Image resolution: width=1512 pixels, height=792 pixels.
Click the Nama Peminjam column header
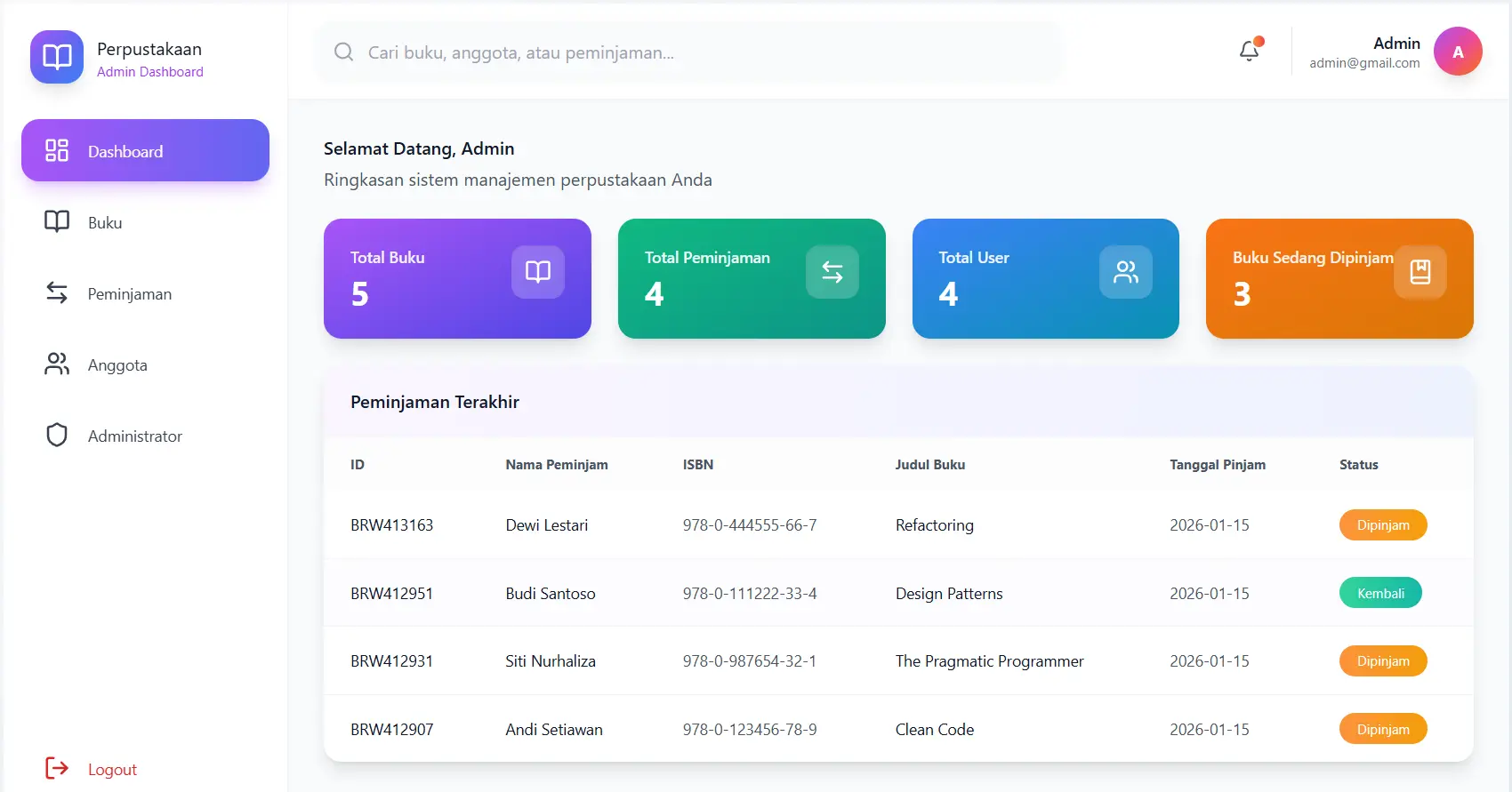(x=557, y=464)
